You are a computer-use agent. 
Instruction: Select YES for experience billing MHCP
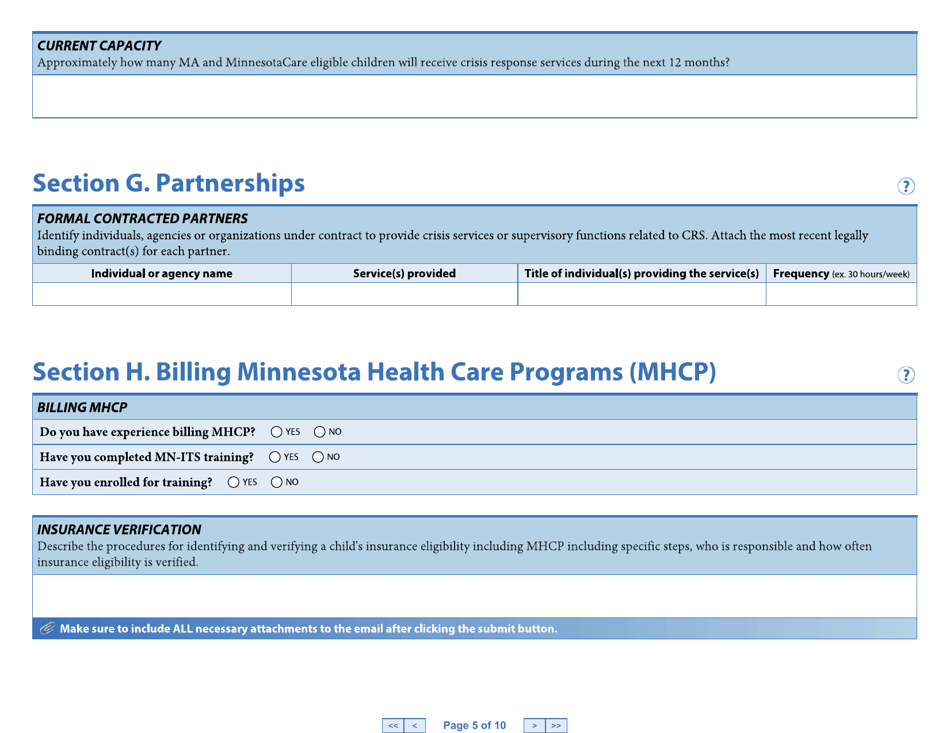[275, 431]
